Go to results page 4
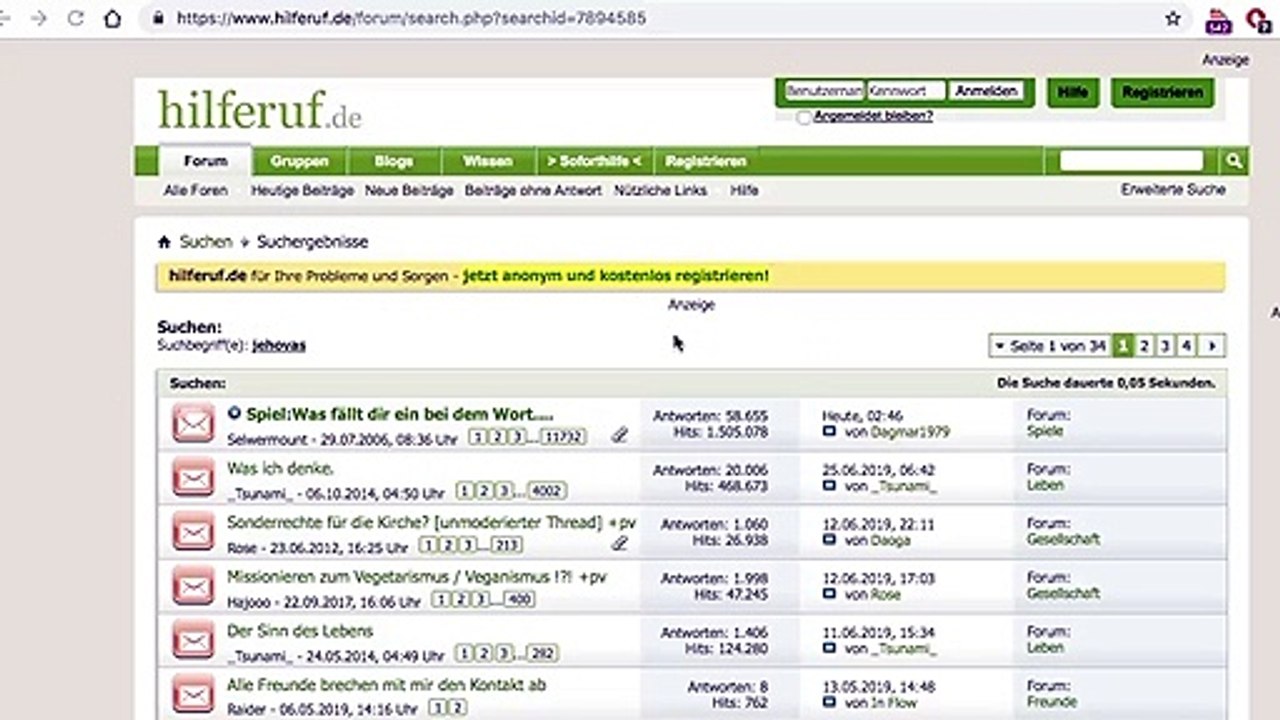1280x720 pixels. (1186, 346)
